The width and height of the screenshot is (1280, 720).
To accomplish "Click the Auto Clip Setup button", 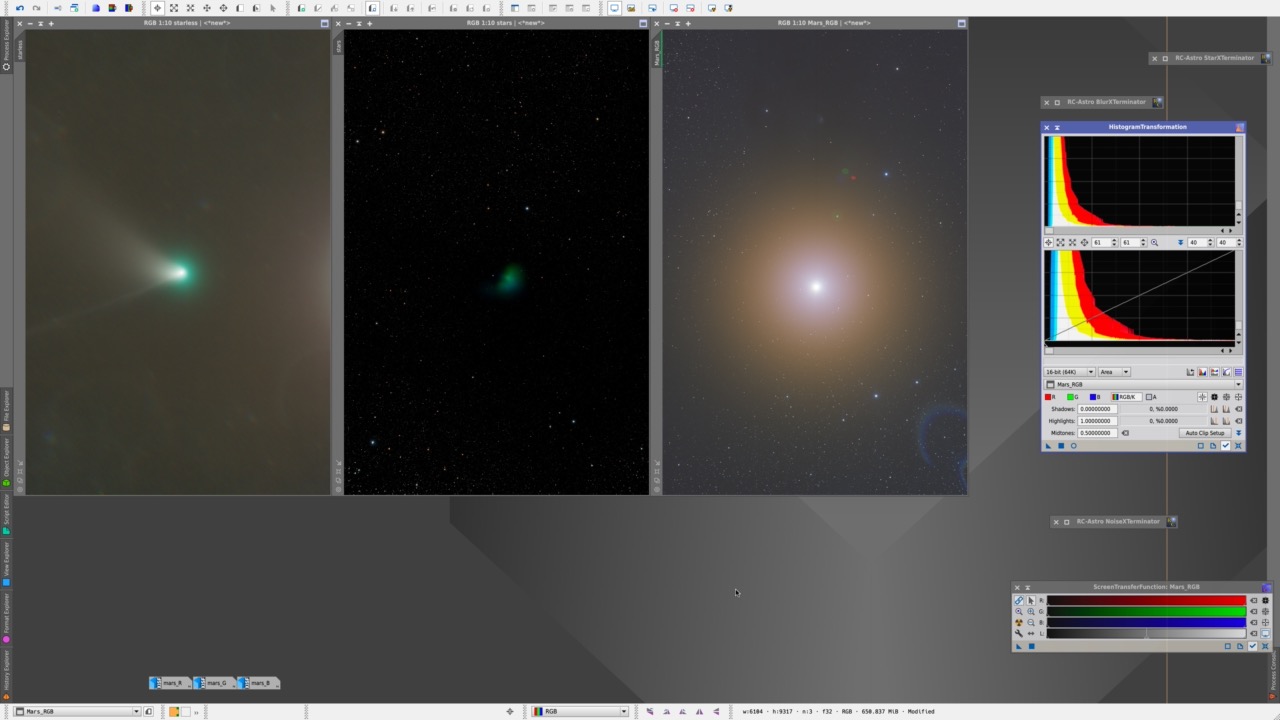I will point(1205,433).
